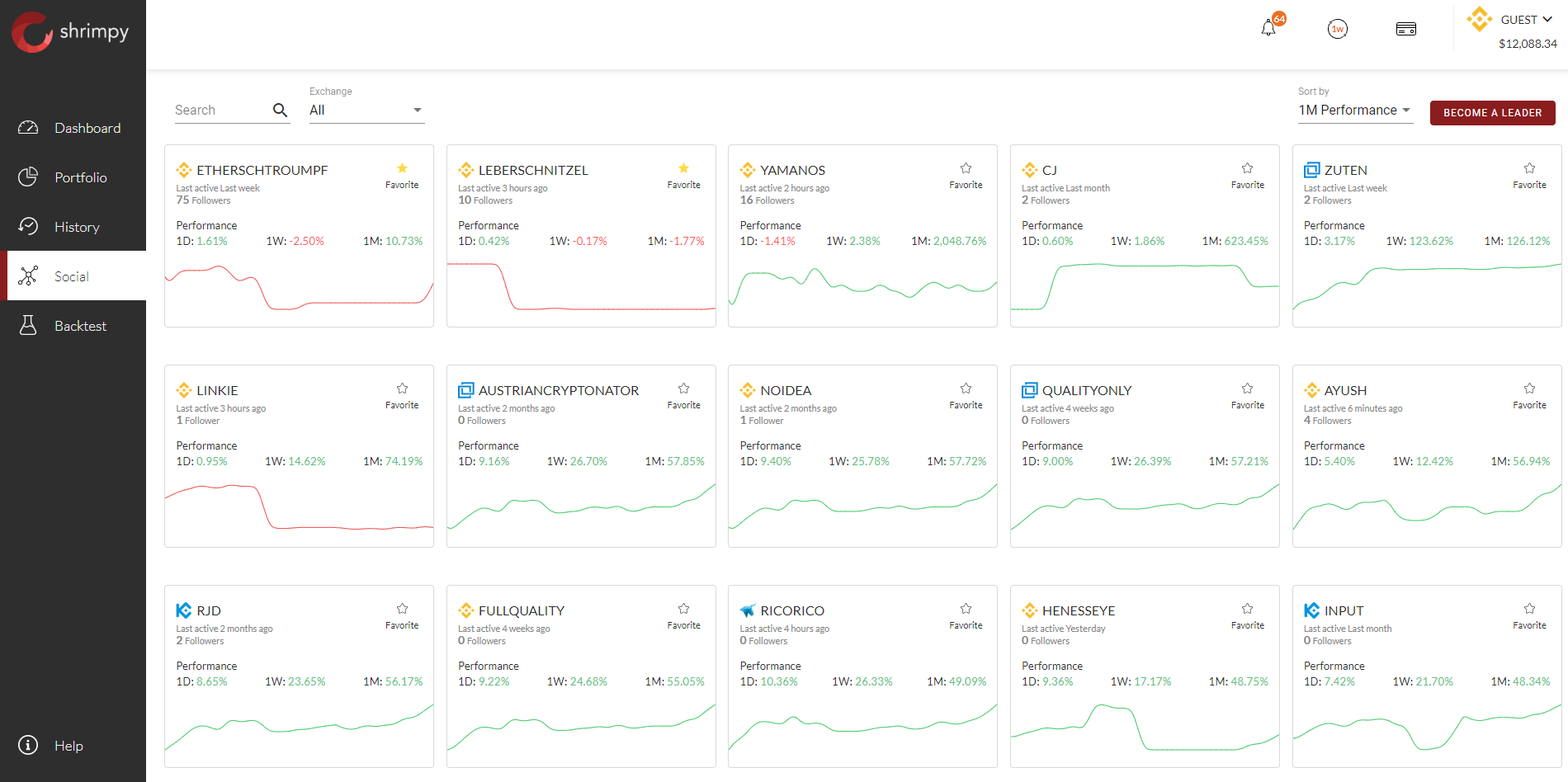Viewport: 1568px width, 782px height.
Task: Click the Backtest flask icon
Action: [x=28, y=325]
